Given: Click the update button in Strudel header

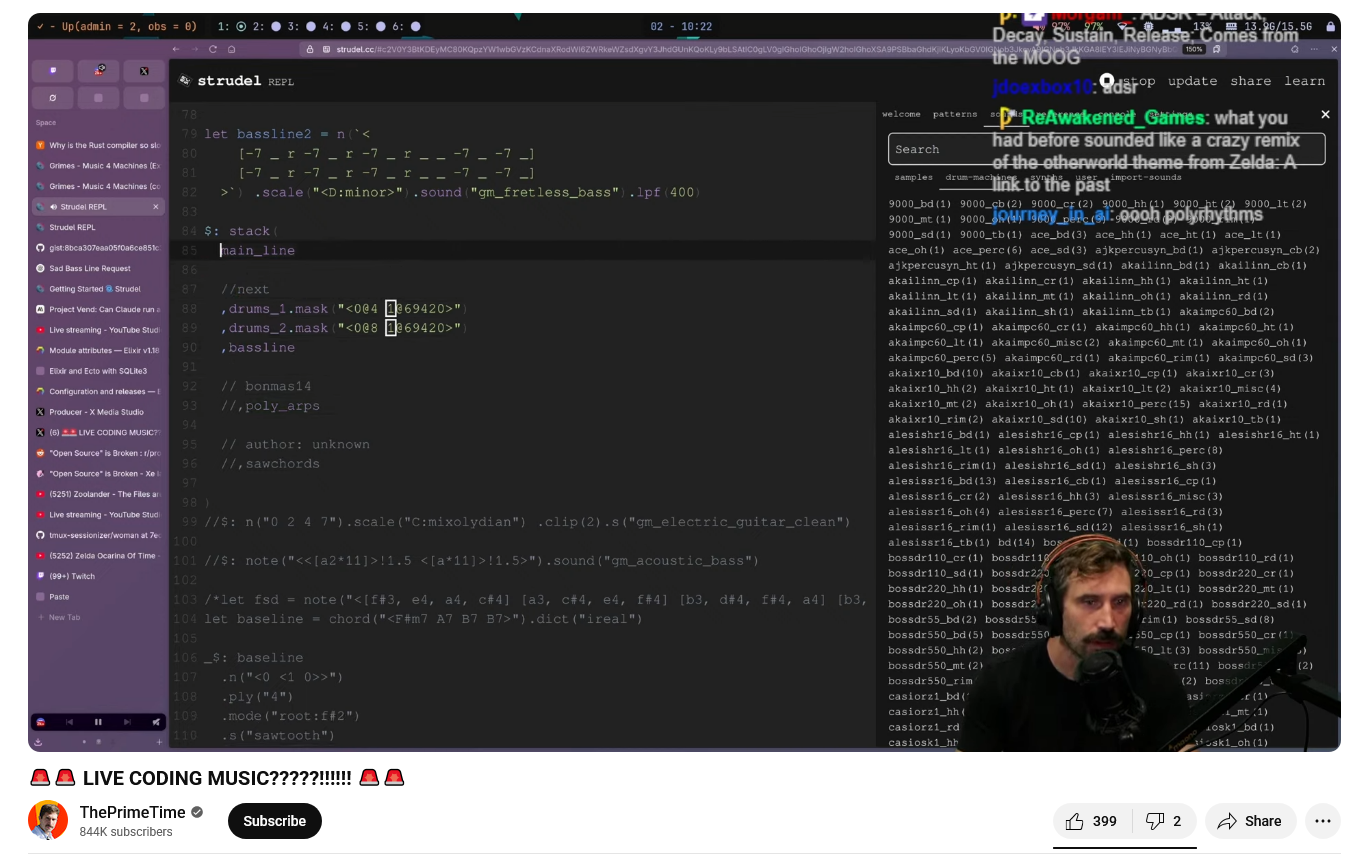Looking at the screenshot, I should (1192, 81).
